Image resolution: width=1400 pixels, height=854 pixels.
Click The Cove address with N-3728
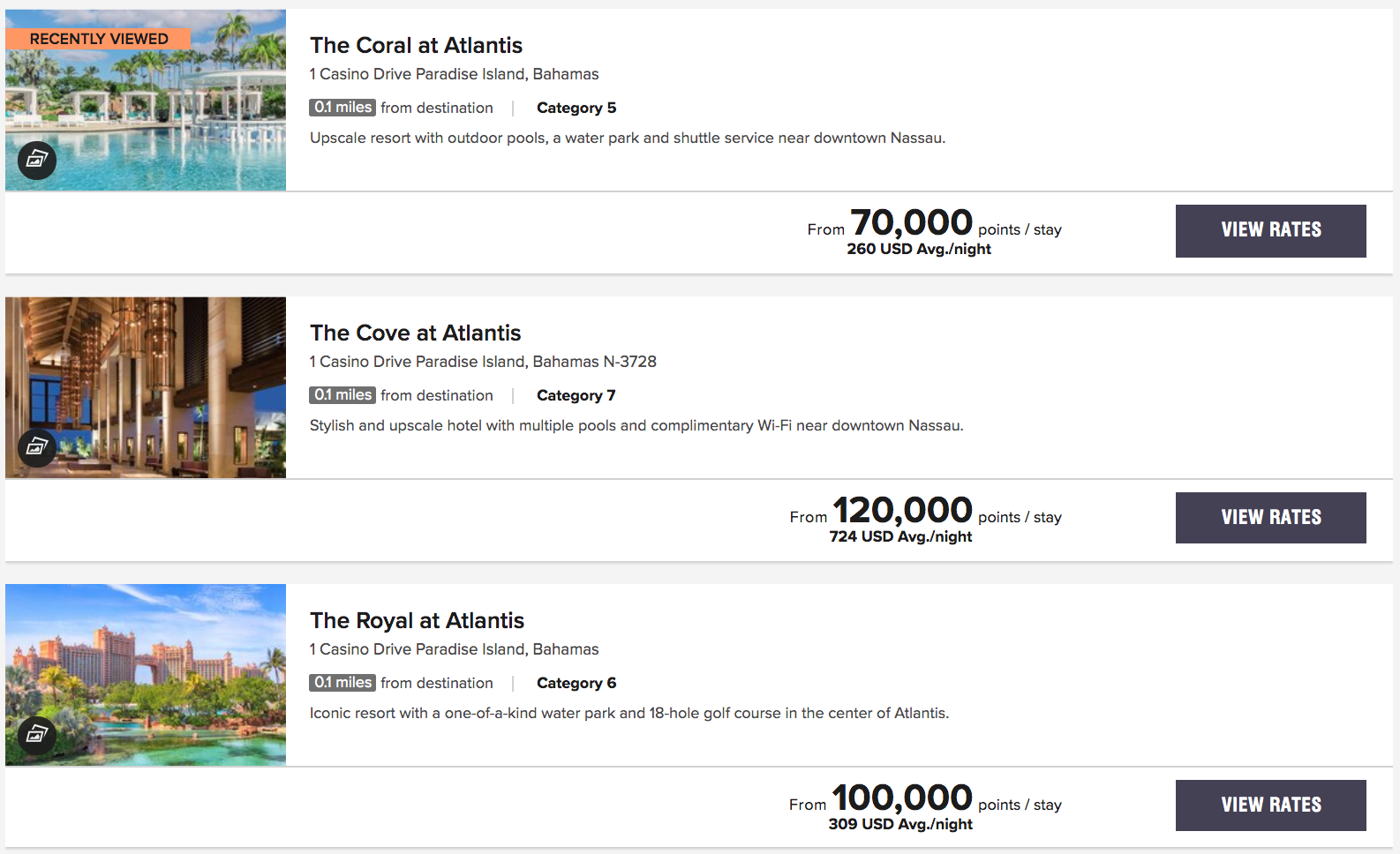(x=483, y=362)
